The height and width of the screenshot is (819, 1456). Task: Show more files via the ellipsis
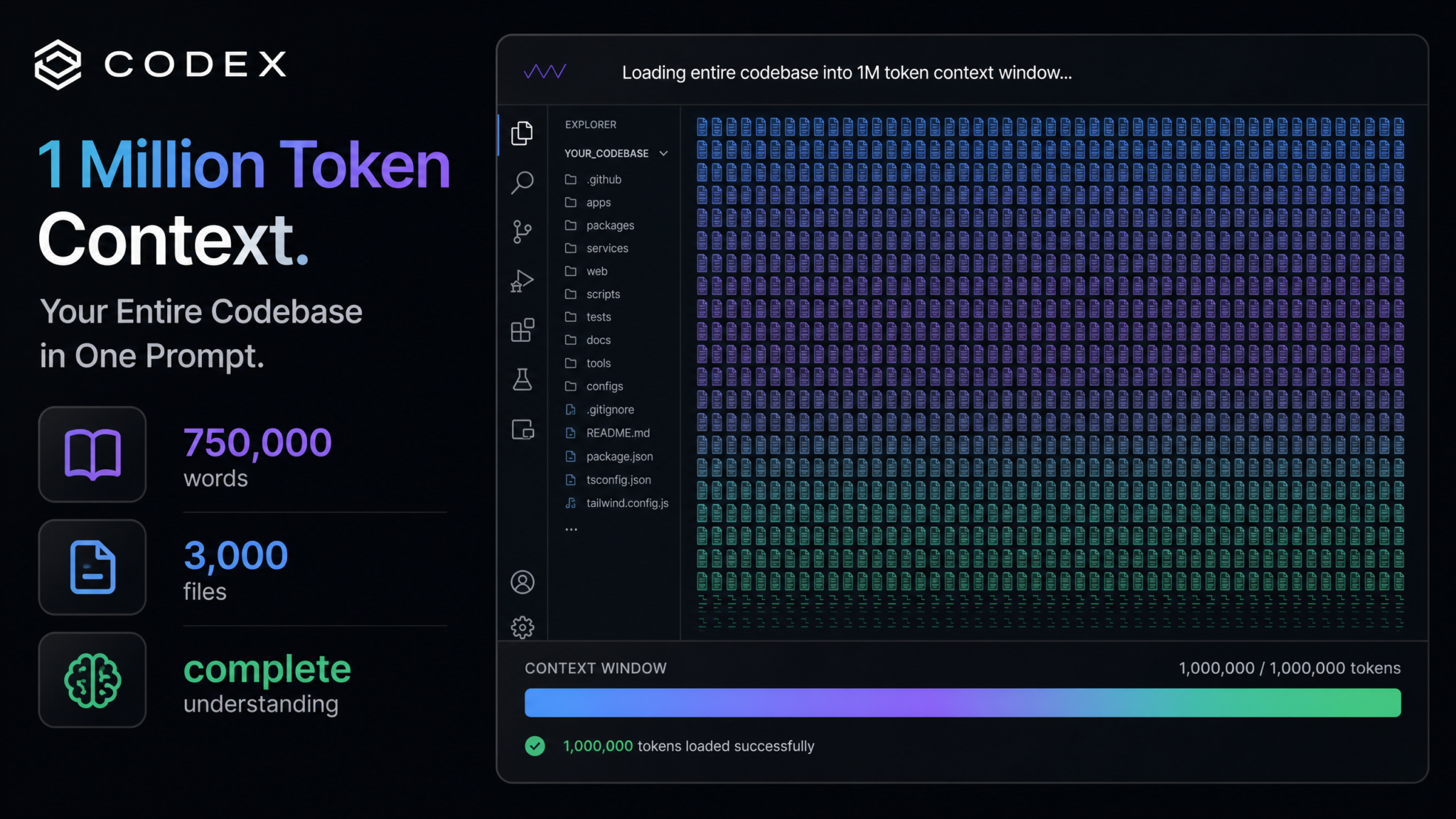[x=571, y=530]
